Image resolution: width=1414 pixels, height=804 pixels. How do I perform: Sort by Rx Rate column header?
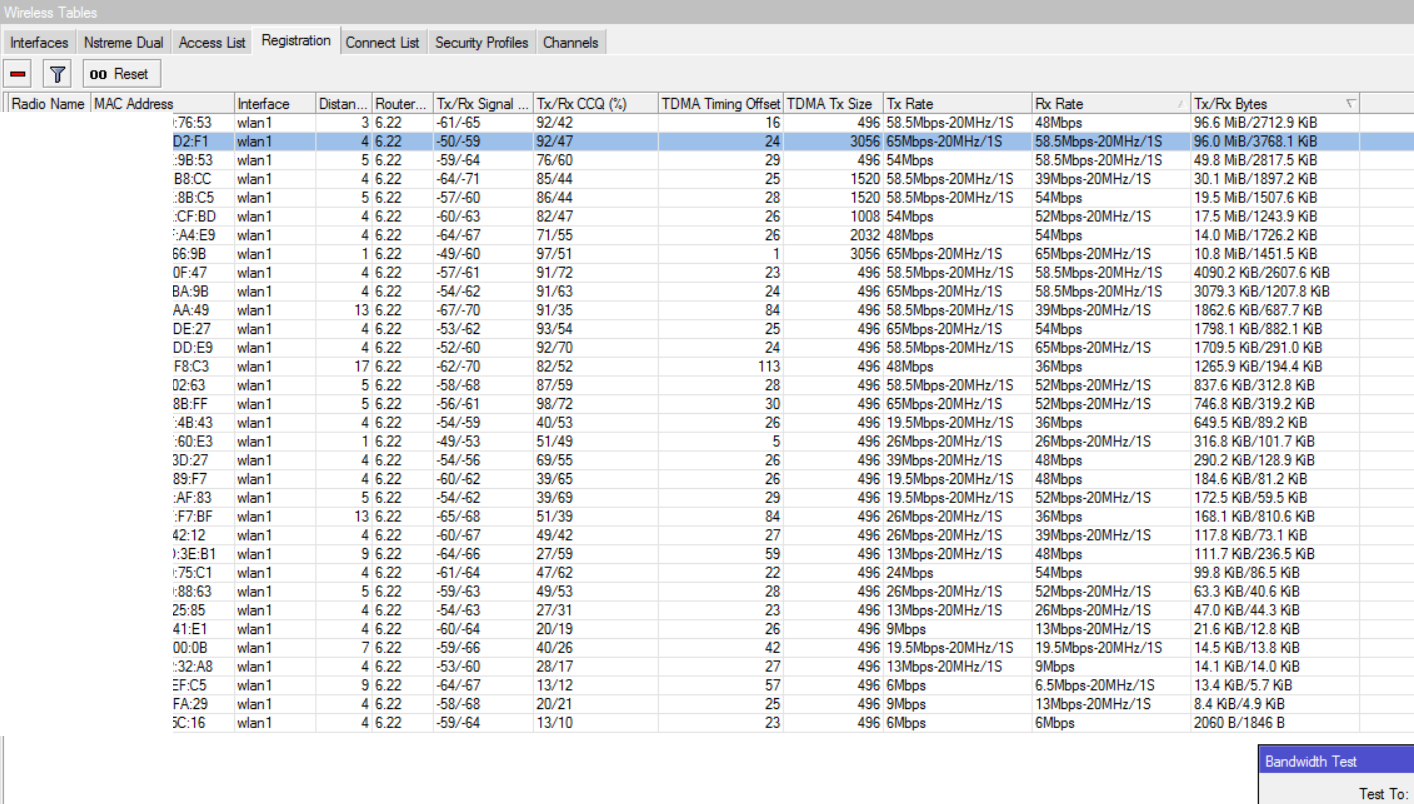(x=1111, y=103)
